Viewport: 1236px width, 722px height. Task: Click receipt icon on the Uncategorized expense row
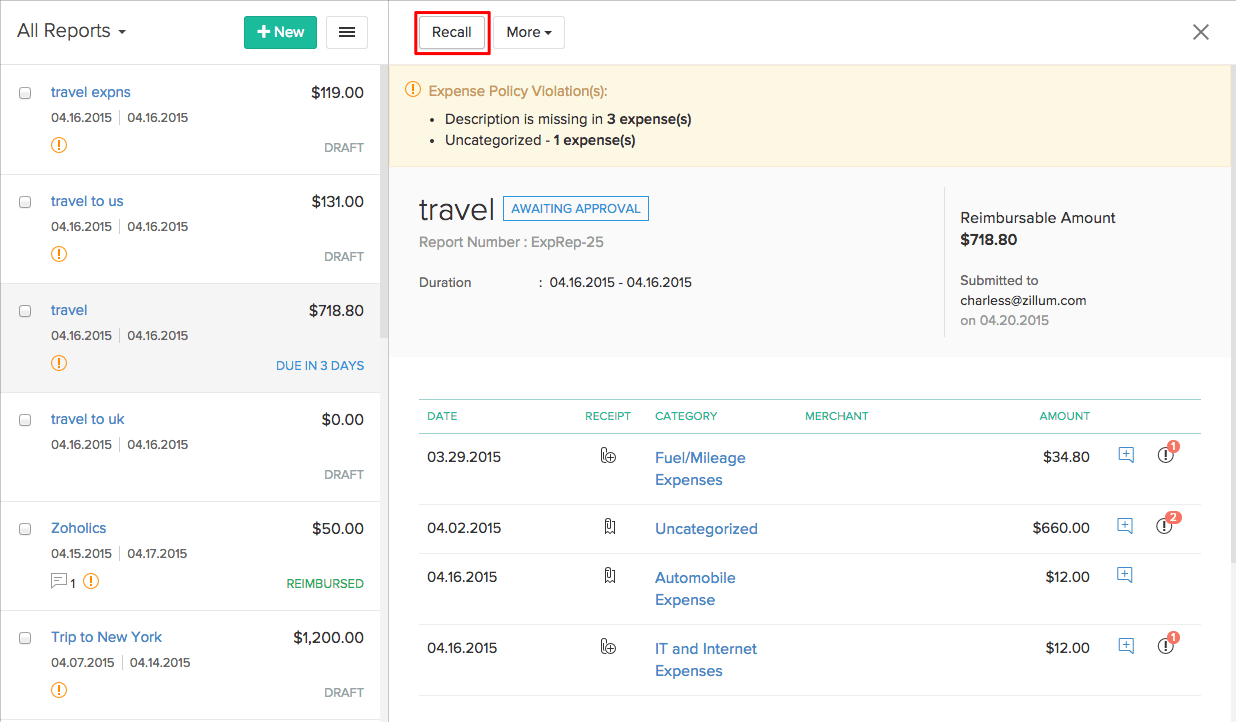tap(609, 527)
